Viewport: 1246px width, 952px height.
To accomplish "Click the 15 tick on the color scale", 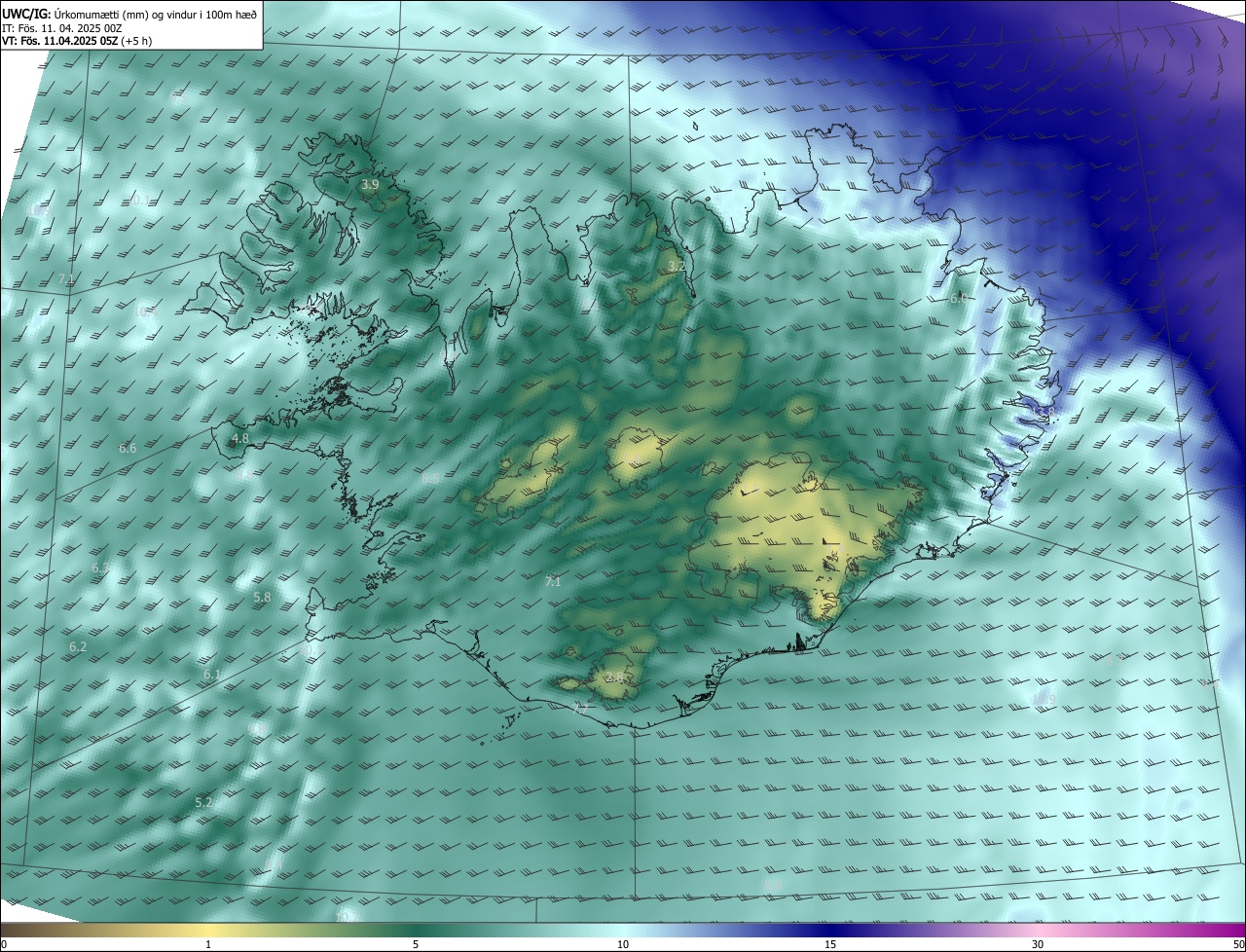I will [830, 944].
